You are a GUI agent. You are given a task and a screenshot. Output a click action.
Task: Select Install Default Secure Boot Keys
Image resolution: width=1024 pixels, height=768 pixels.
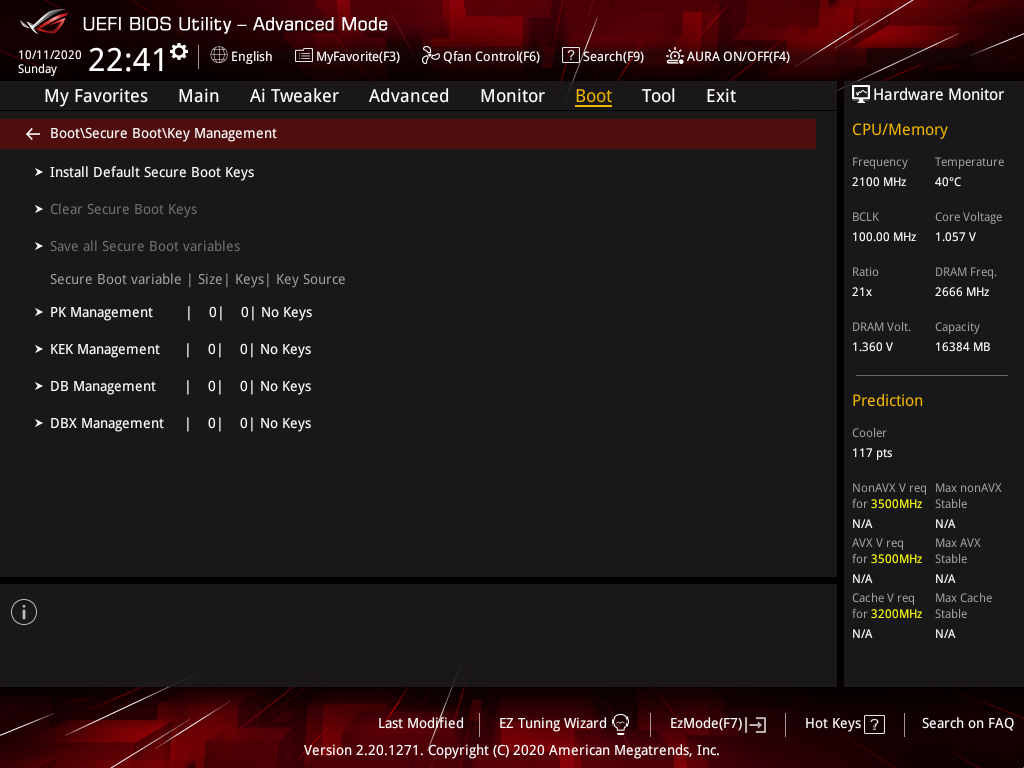[x=152, y=172]
